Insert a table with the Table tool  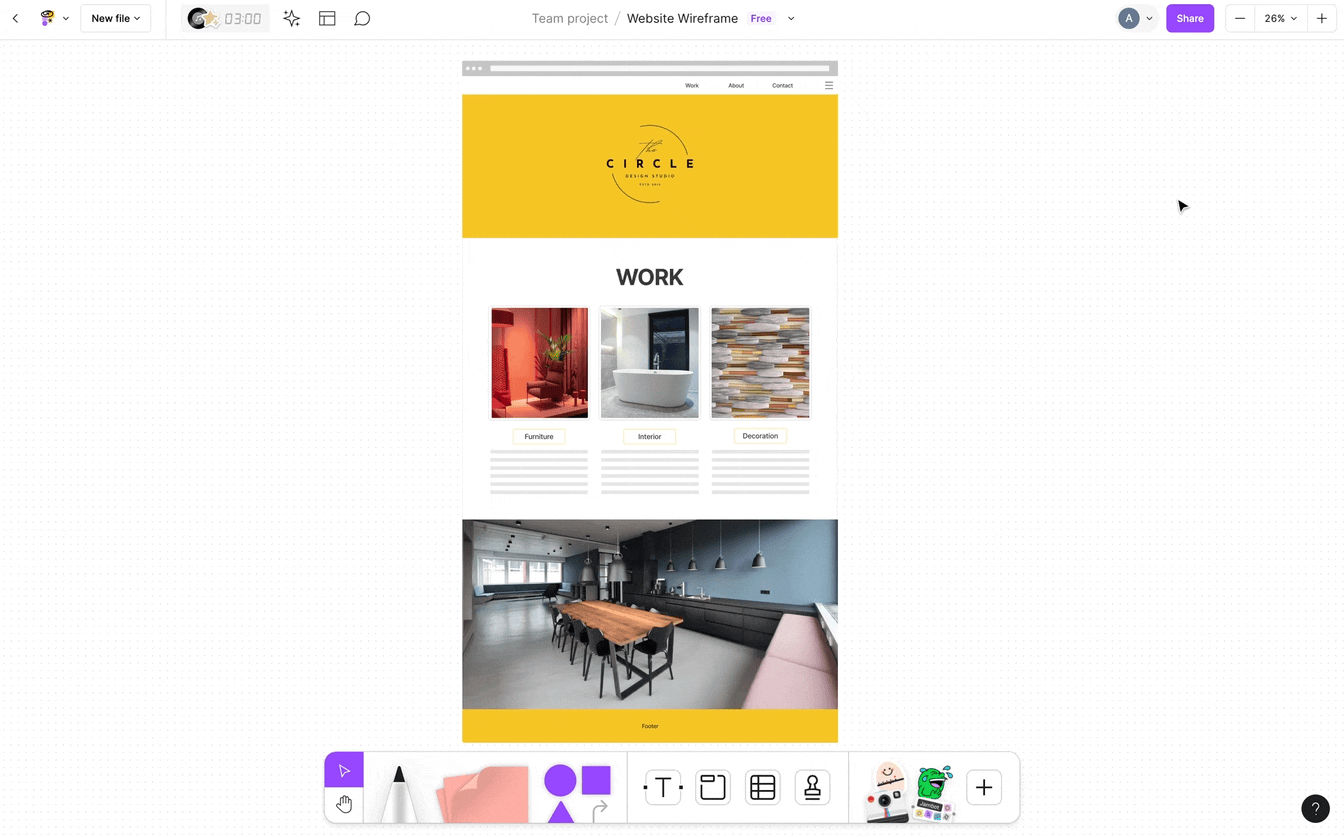(763, 788)
